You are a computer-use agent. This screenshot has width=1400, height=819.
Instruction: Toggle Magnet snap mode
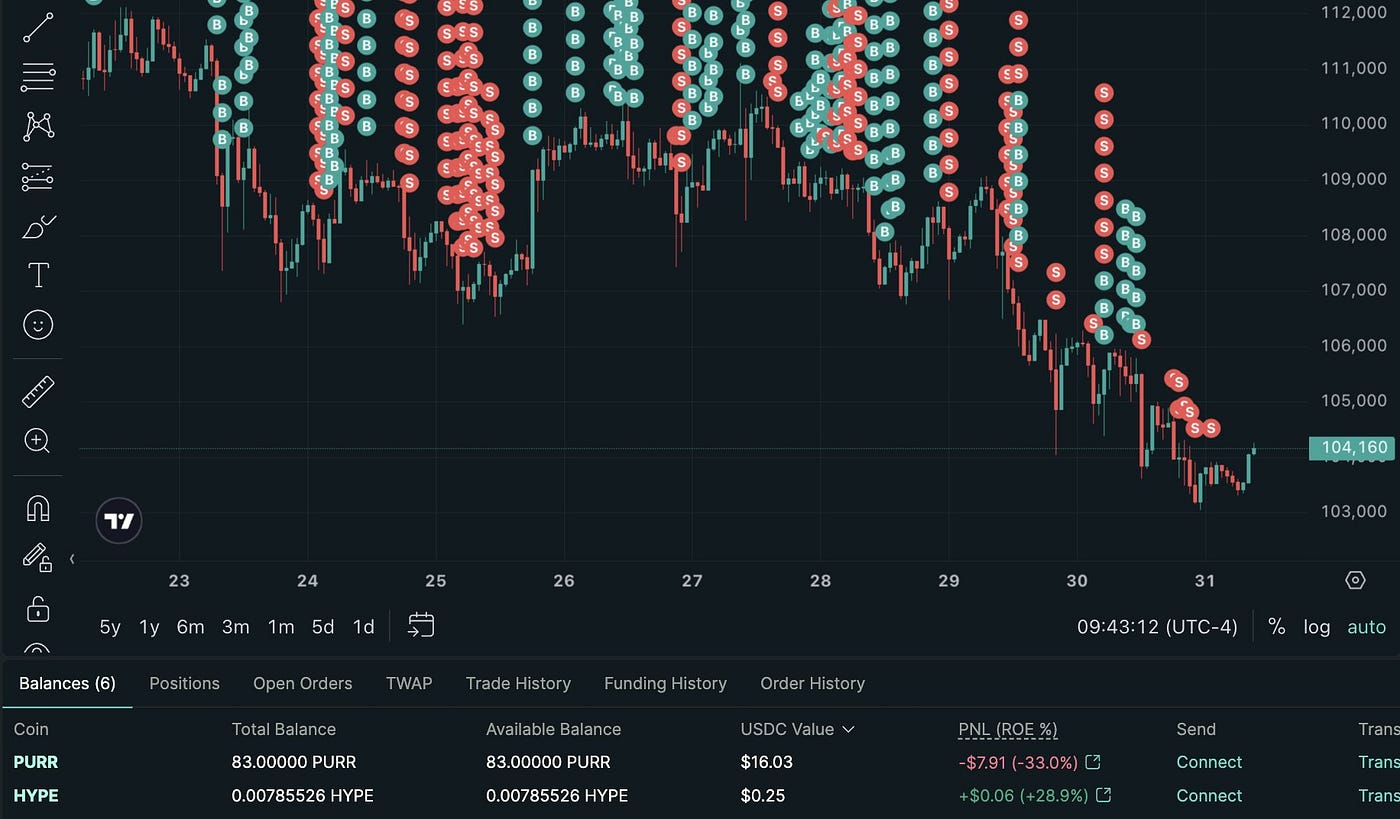point(37,508)
